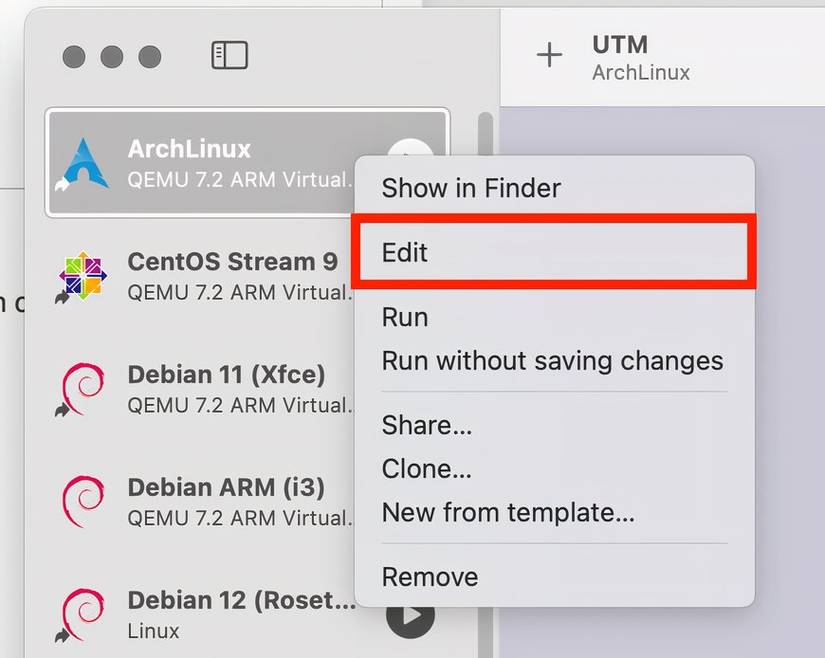Click Run without saving changes
Screen dimensions: 825x658
tap(553, 361)
